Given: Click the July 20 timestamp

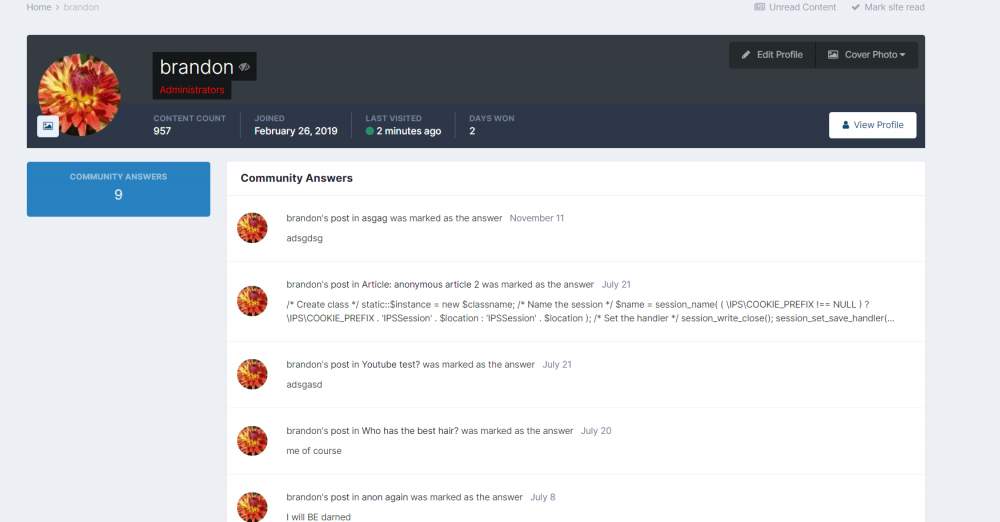Looking at the screenshot, I should point(596,431).
